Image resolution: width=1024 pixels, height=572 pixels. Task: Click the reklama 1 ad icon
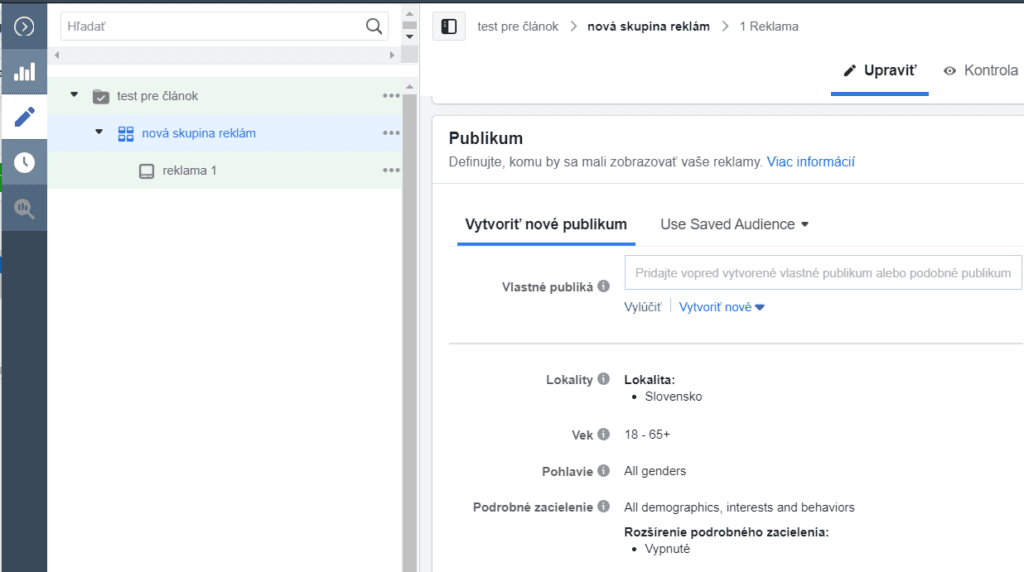click(x=146, y=171)
